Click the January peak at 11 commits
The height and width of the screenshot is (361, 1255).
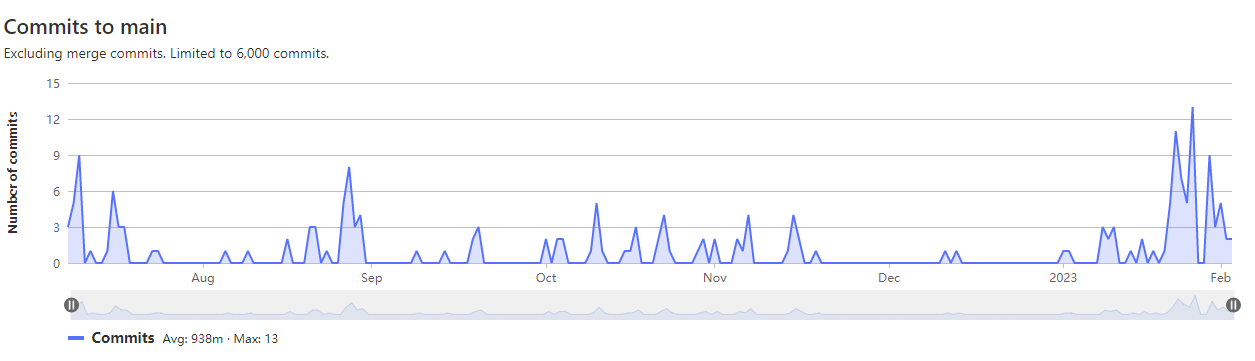coord(1175,131)
